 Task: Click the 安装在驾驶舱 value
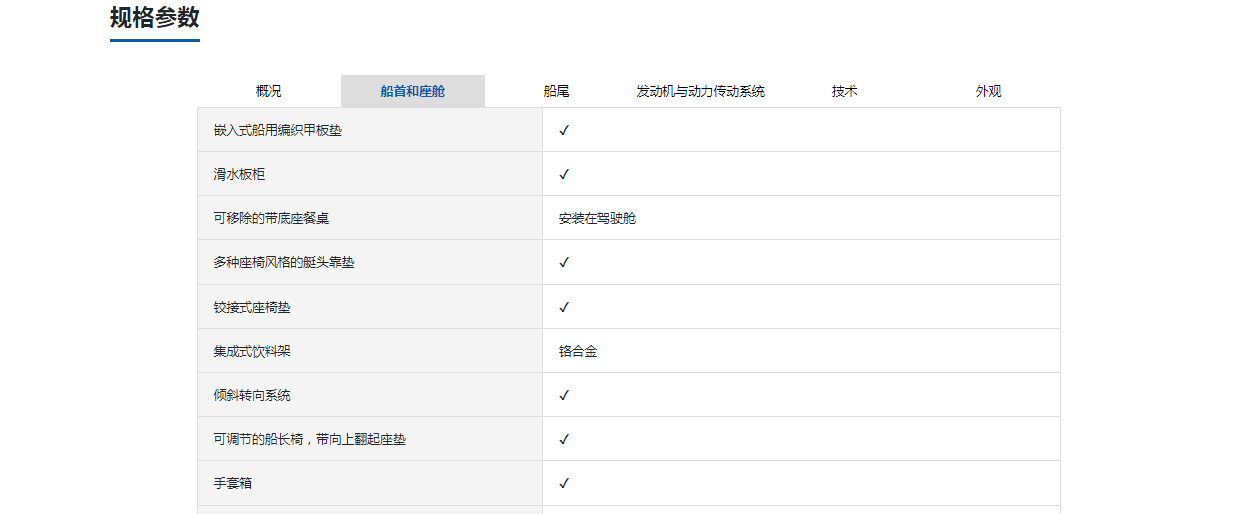597,218
